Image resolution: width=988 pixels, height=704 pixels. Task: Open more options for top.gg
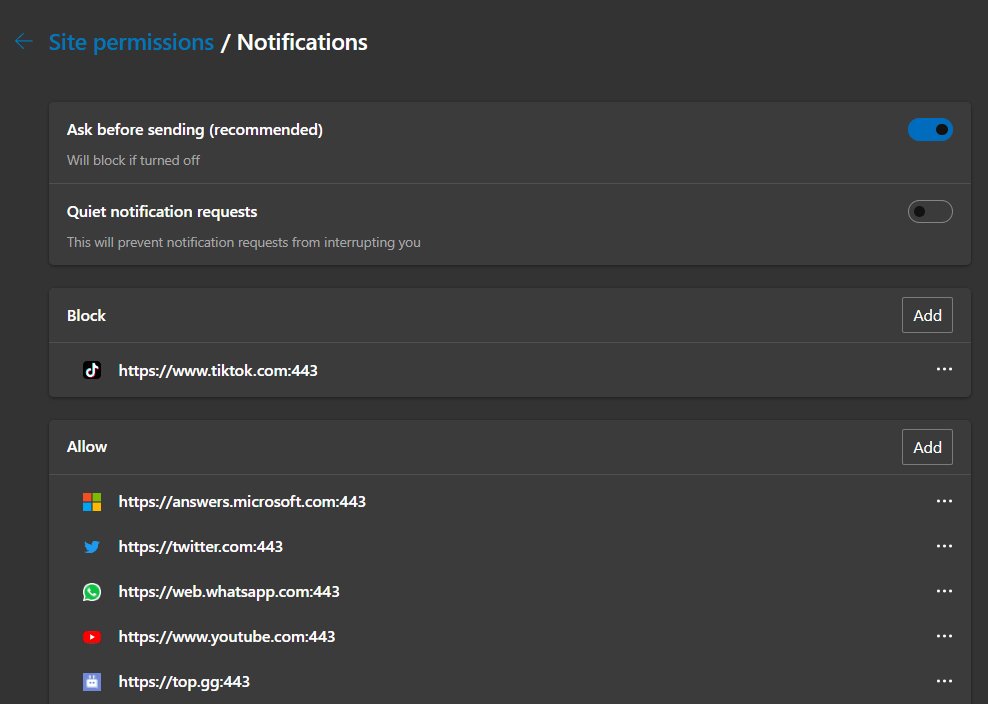[x=944, y=681]
